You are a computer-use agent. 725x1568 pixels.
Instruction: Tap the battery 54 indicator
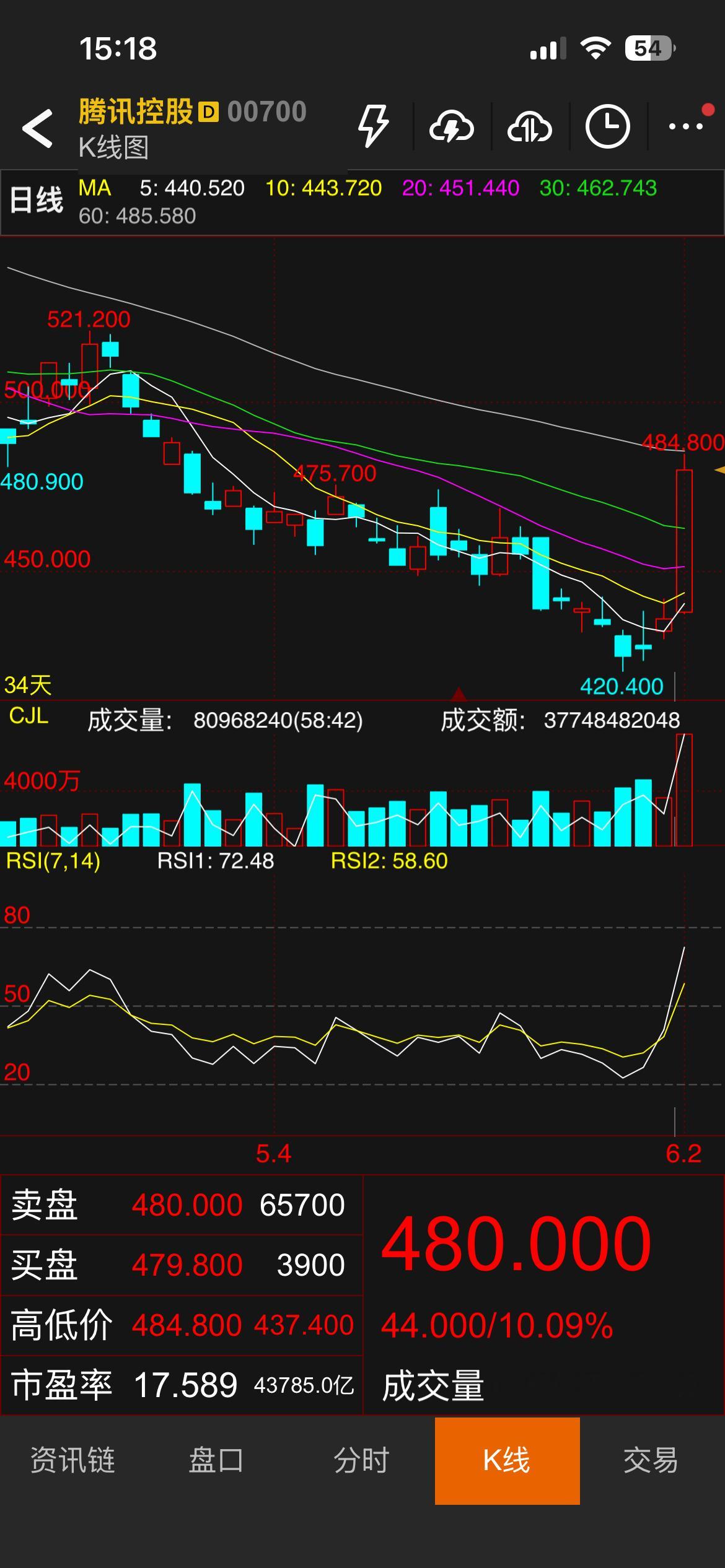click(650, 48)
